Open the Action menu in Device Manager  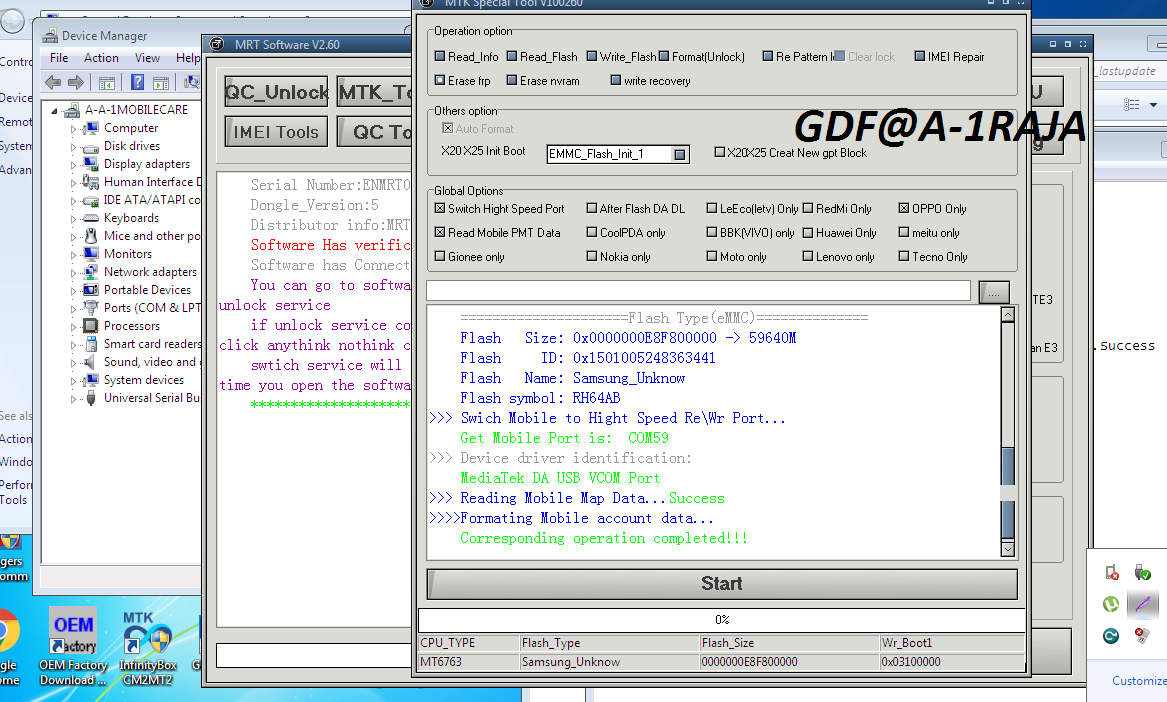[101, 58]
